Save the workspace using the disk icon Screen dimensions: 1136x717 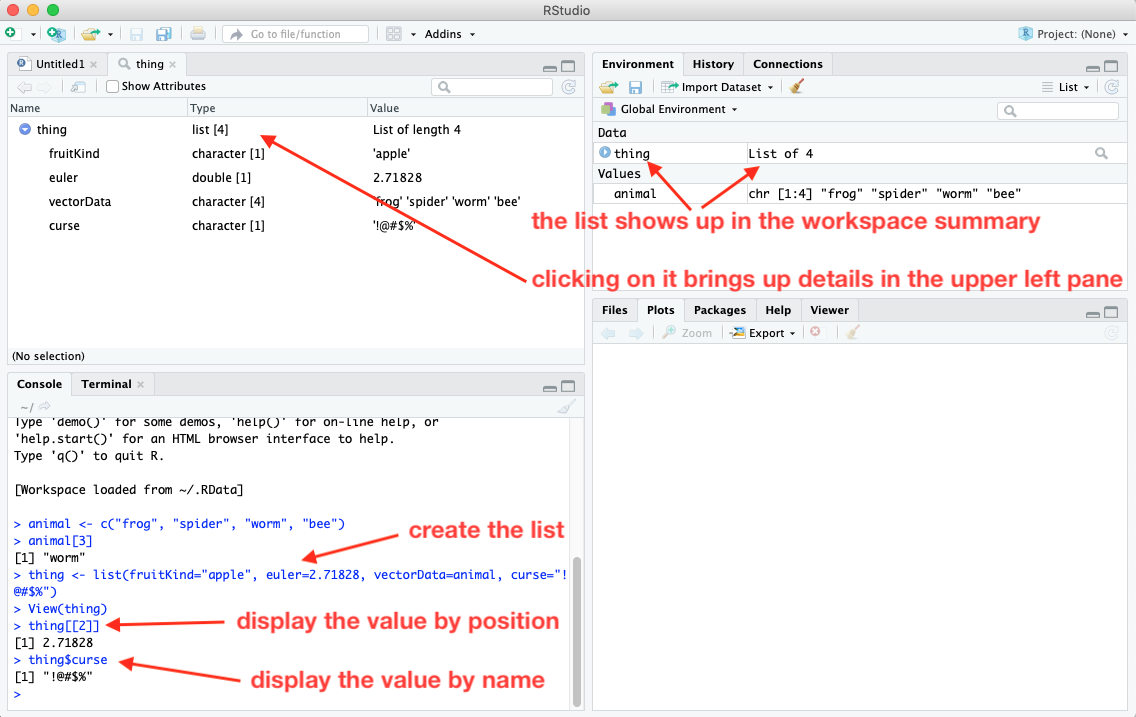[634, 86]
